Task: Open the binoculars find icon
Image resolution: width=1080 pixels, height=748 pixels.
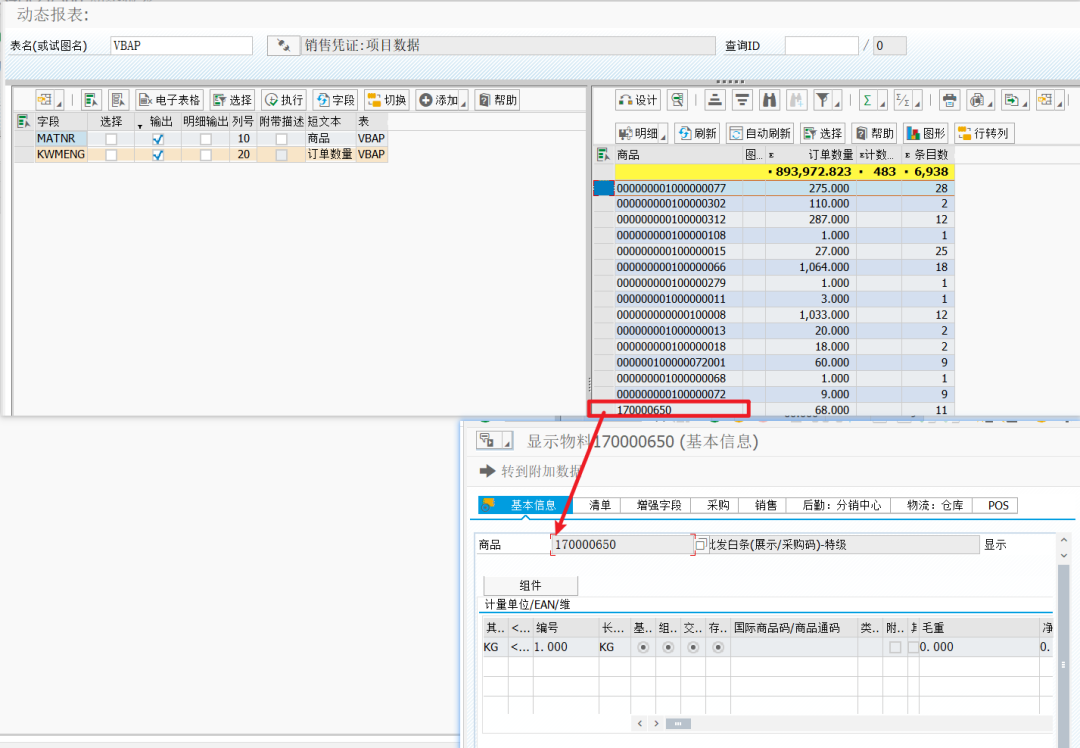Action: [x=769, y=101]
